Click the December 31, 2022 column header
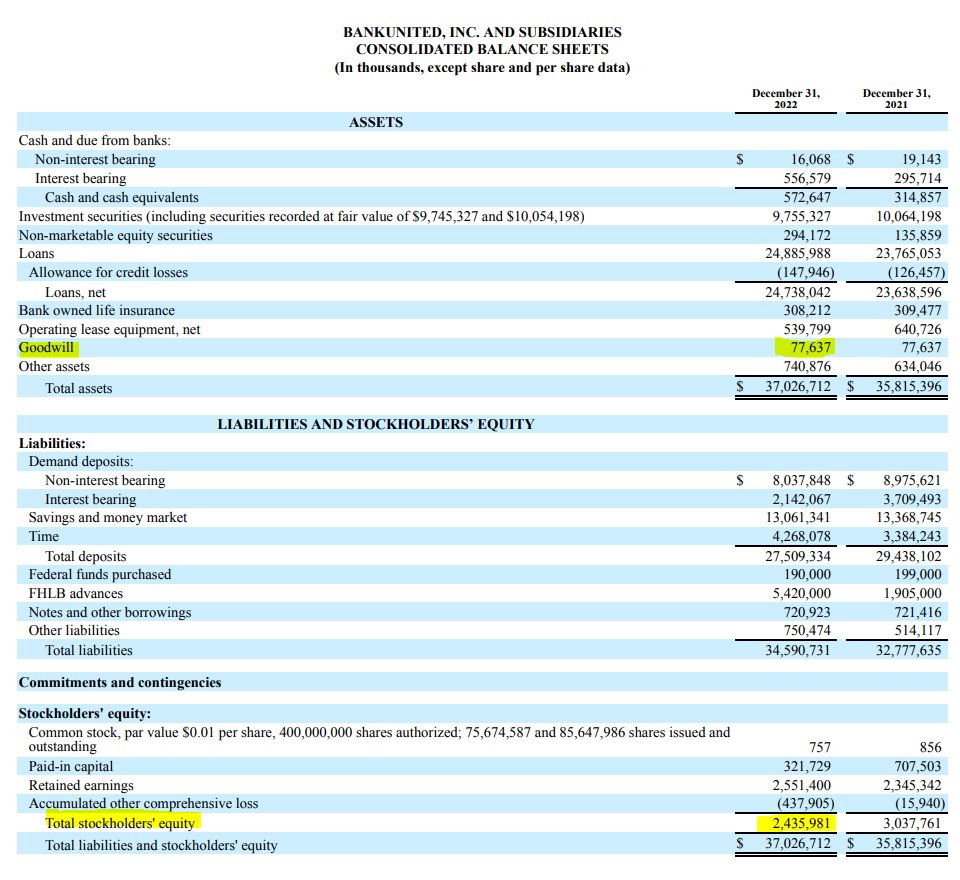The image size is (960, 880). point(786,99)
